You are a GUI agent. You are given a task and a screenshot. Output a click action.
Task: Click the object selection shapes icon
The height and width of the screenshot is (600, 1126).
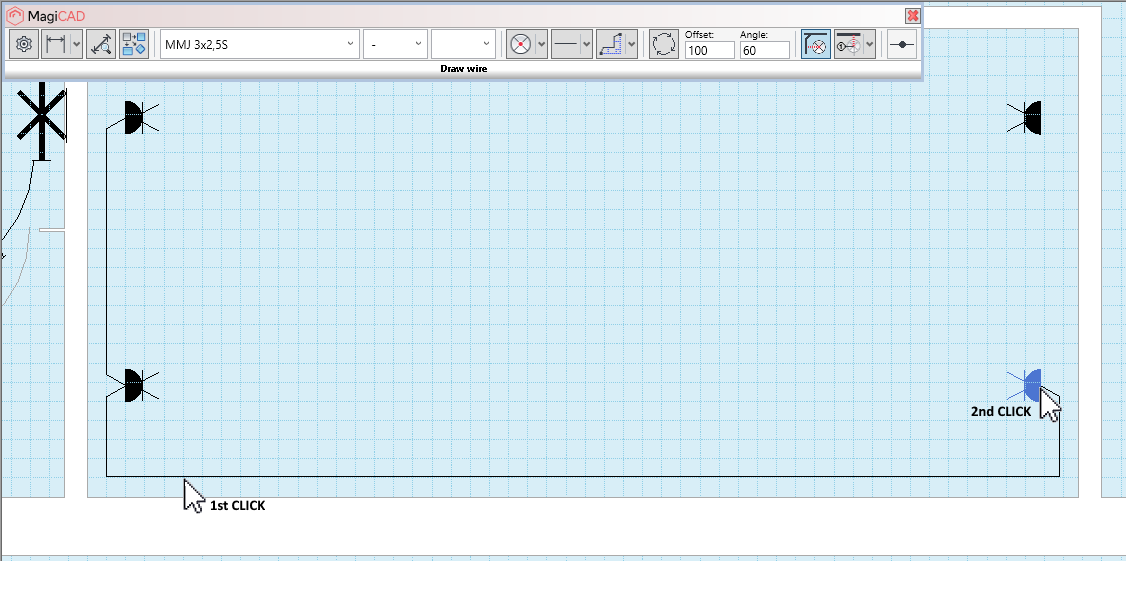[x=134, y=44]
